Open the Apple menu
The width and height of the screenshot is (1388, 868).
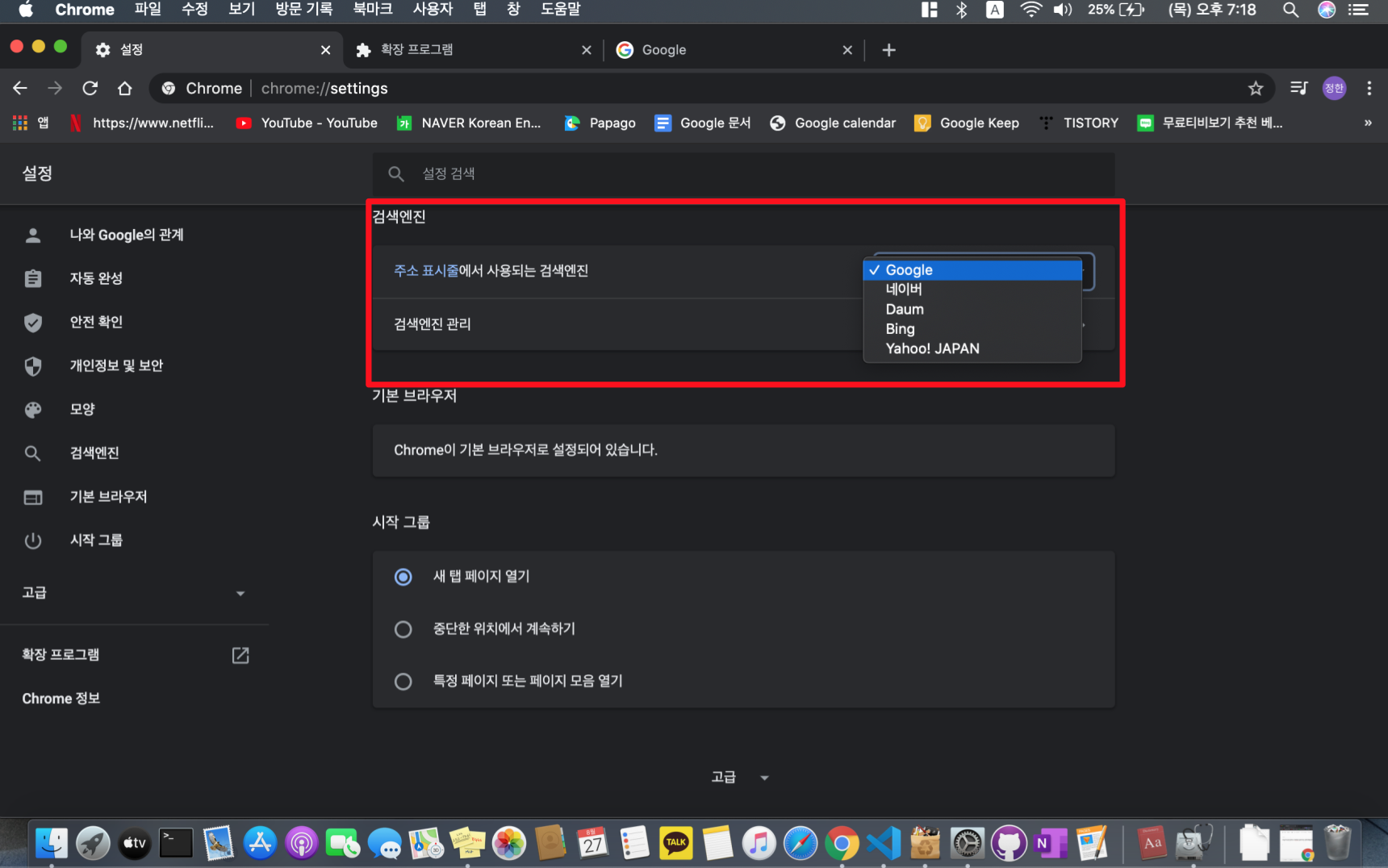pyautogui.click(x=26, y=10)
